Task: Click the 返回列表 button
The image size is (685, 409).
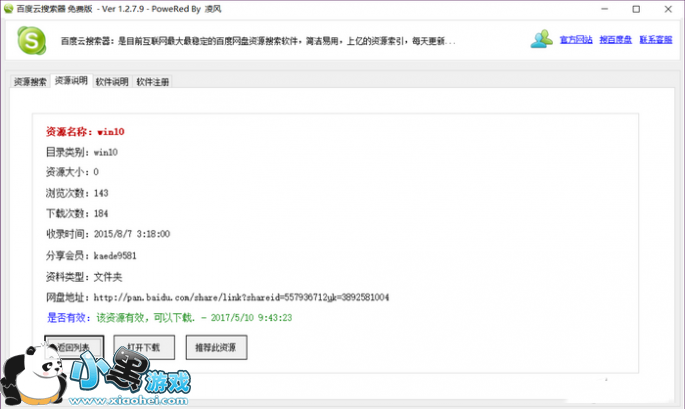Action: [74, 347]
